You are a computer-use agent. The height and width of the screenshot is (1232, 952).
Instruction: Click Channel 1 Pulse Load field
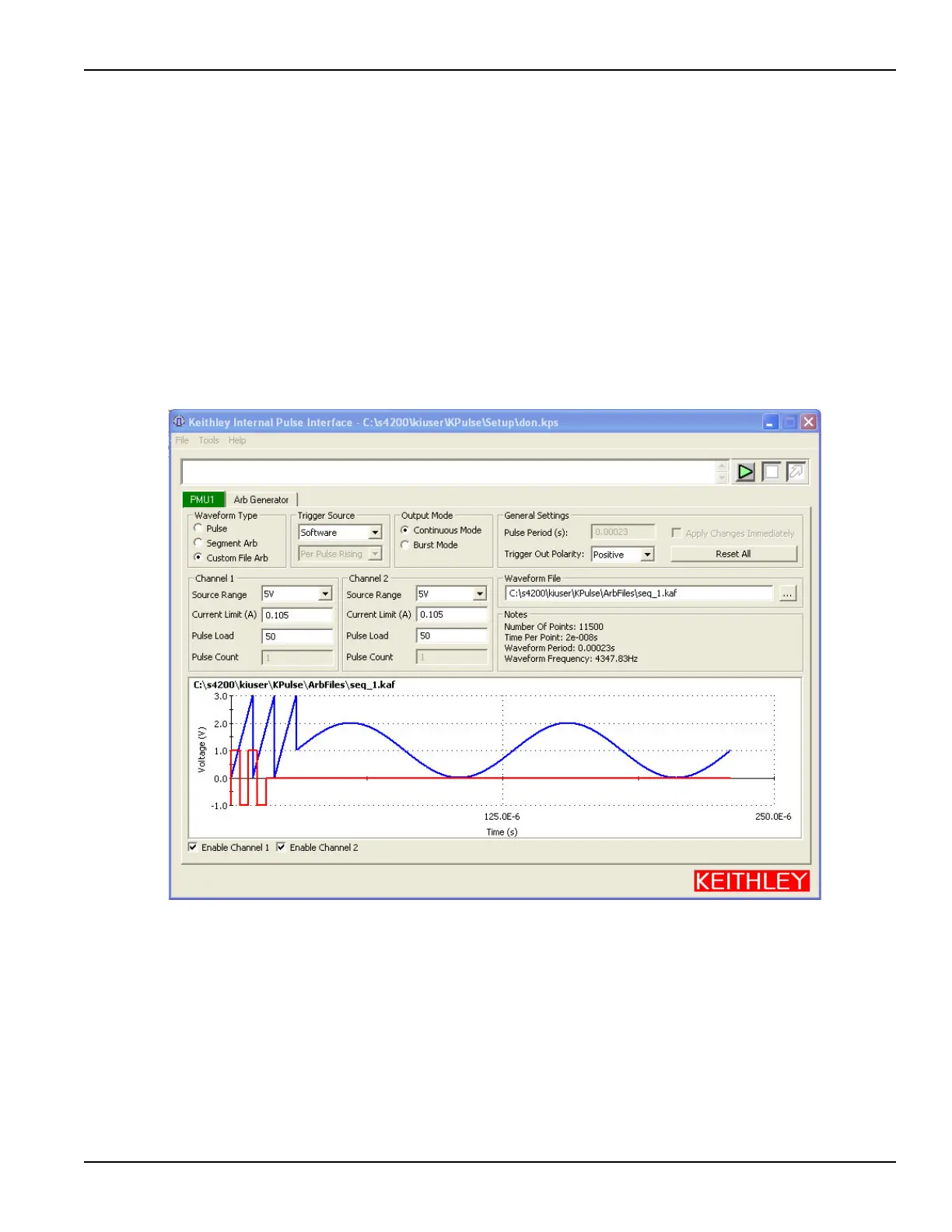[297, 636]
